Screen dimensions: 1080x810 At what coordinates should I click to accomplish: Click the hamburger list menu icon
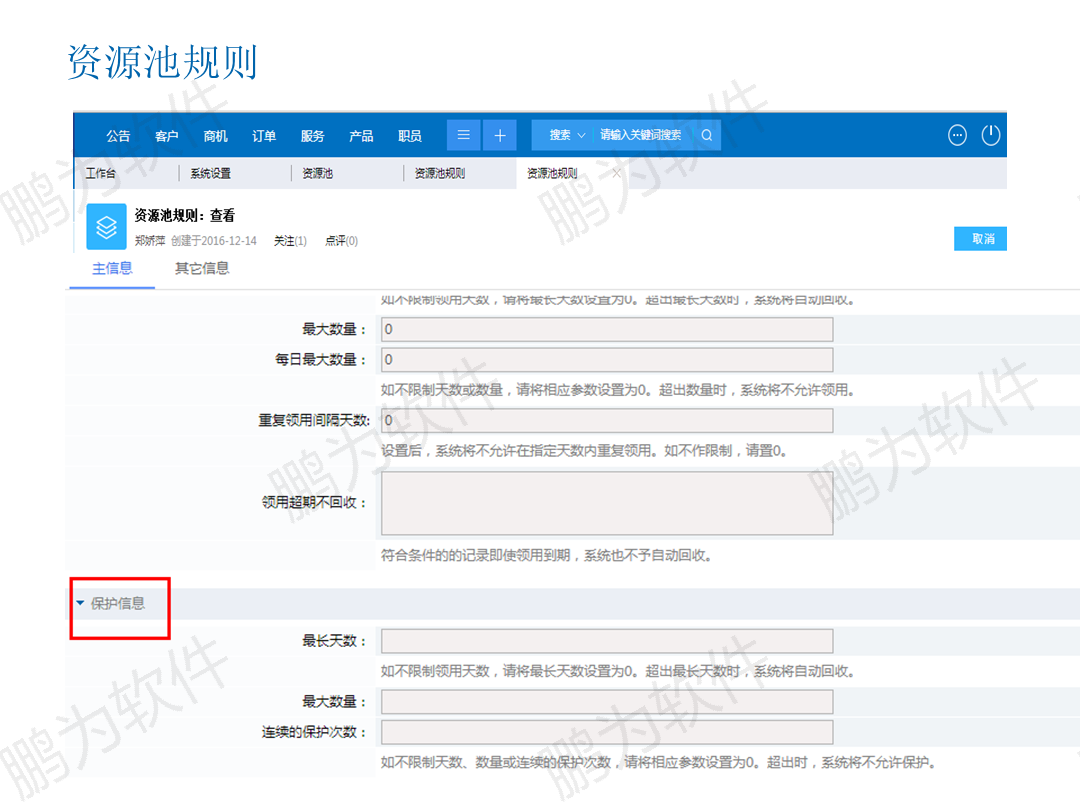464,135
